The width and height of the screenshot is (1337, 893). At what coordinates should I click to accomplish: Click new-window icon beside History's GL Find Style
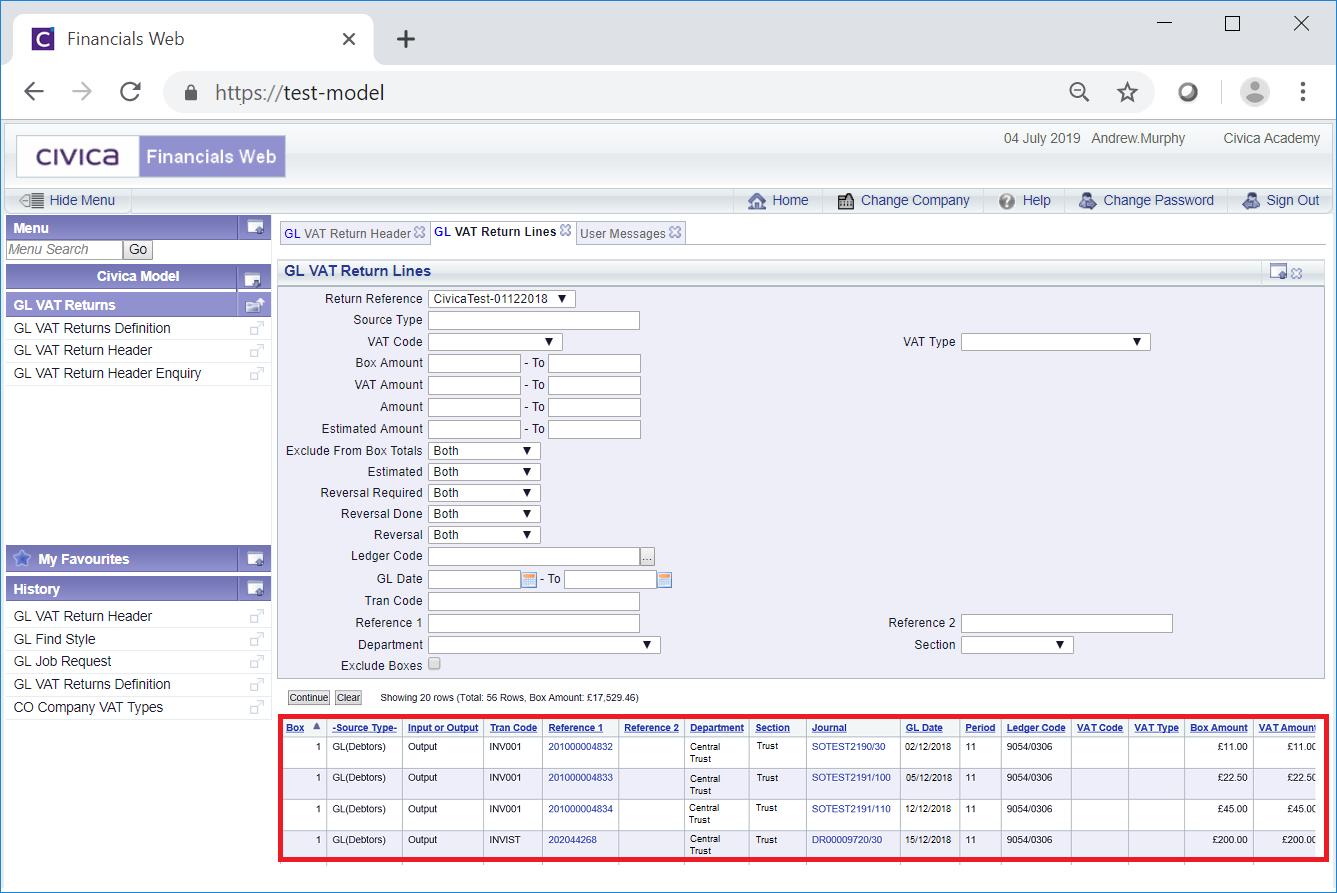coord(256,640)
